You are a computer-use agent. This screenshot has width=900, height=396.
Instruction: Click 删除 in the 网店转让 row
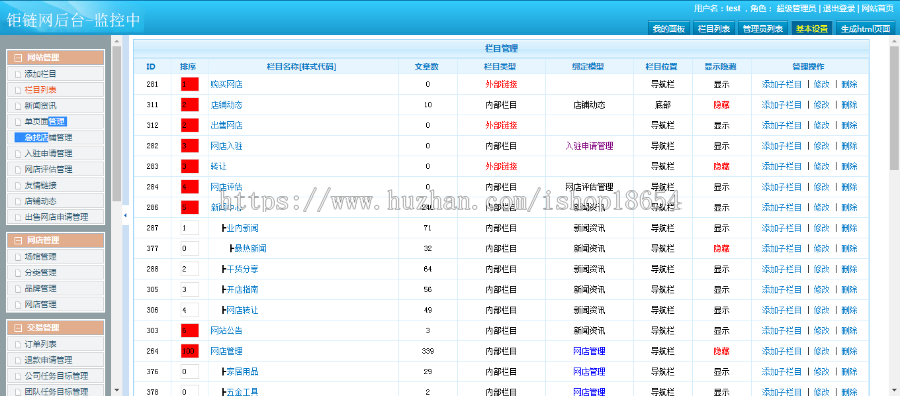pos(849,310)
